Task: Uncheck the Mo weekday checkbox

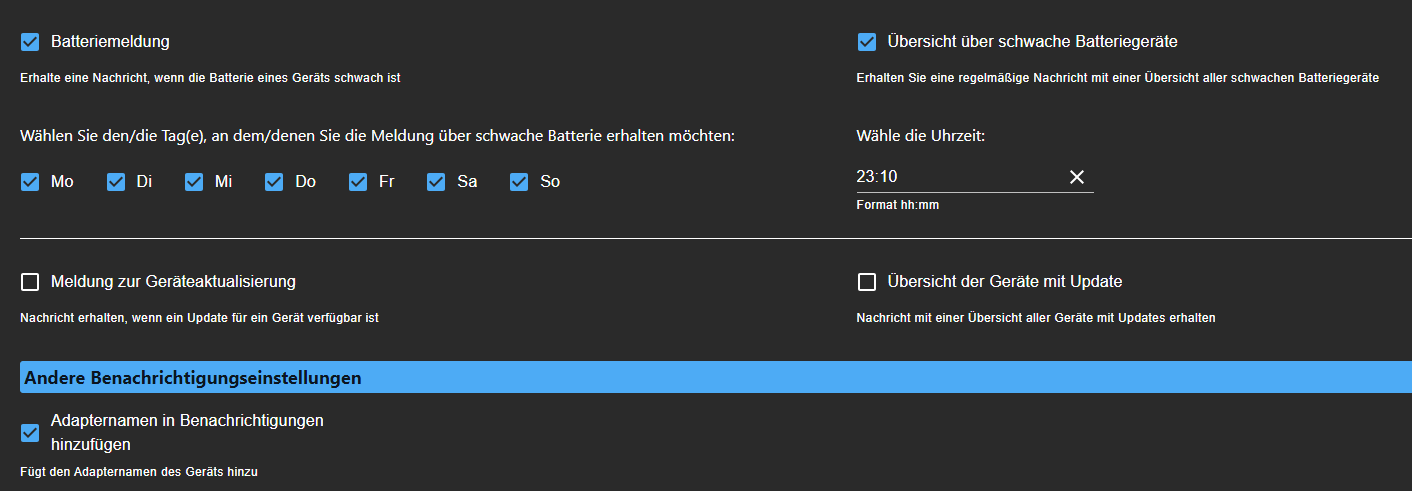Action: pyautogui.click(x=30, y=182)
